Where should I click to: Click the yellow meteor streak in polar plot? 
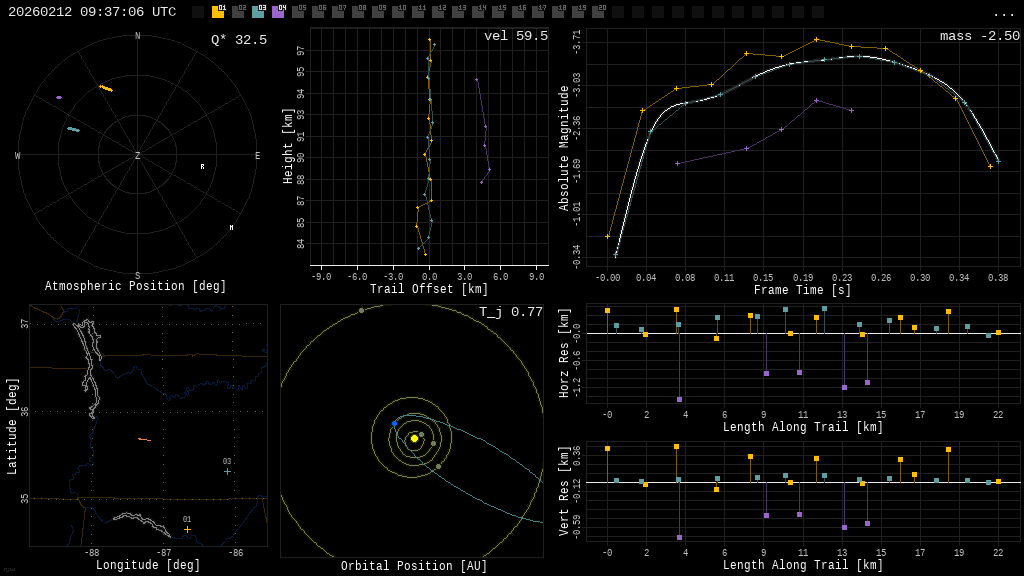[x=106, y=89]
